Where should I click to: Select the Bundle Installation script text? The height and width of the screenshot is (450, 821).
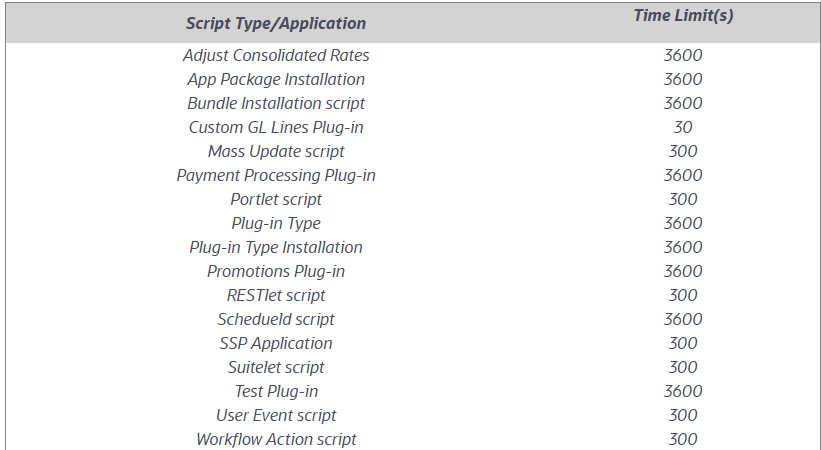tap(276, 104)
